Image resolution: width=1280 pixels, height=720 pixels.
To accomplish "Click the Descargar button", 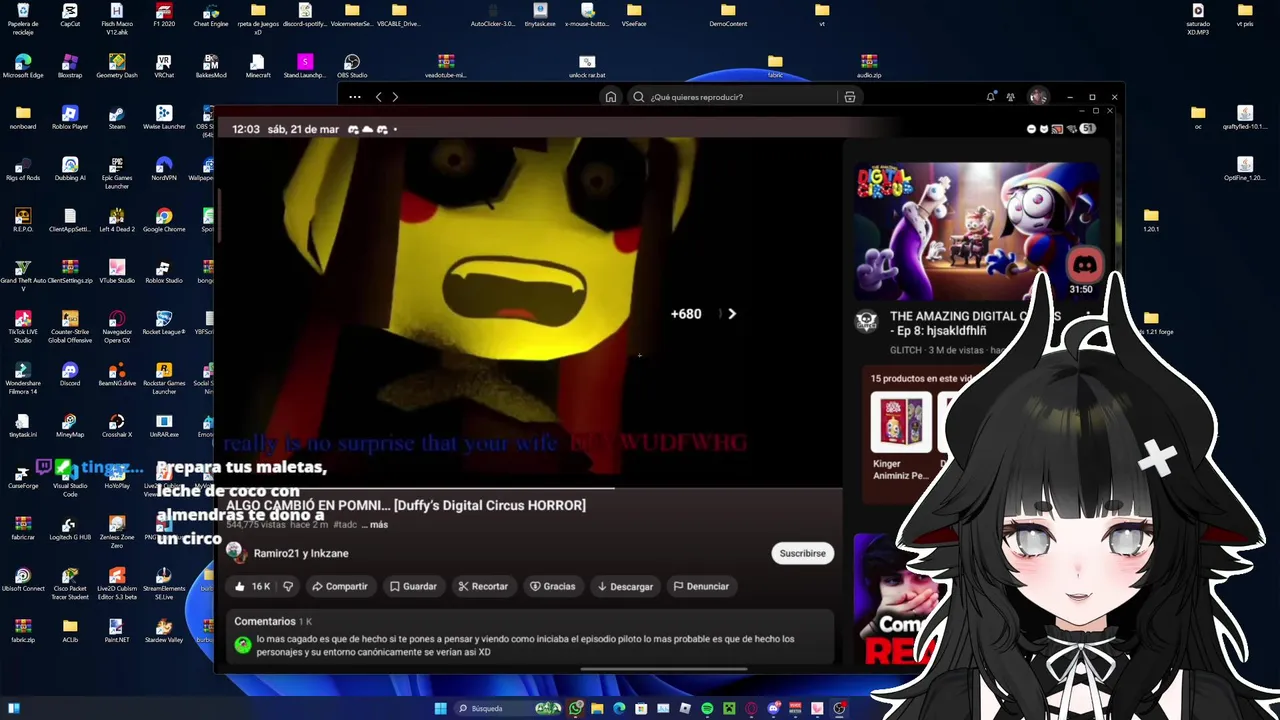I will coord(625,586).
